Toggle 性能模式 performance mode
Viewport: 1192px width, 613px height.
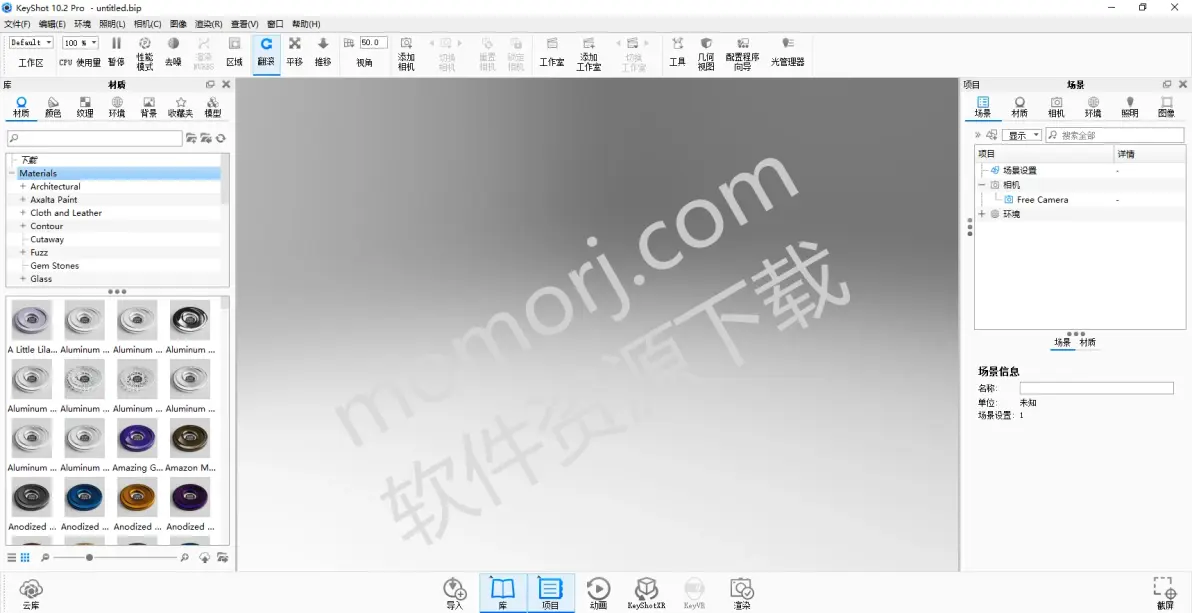tap(144, 53)
